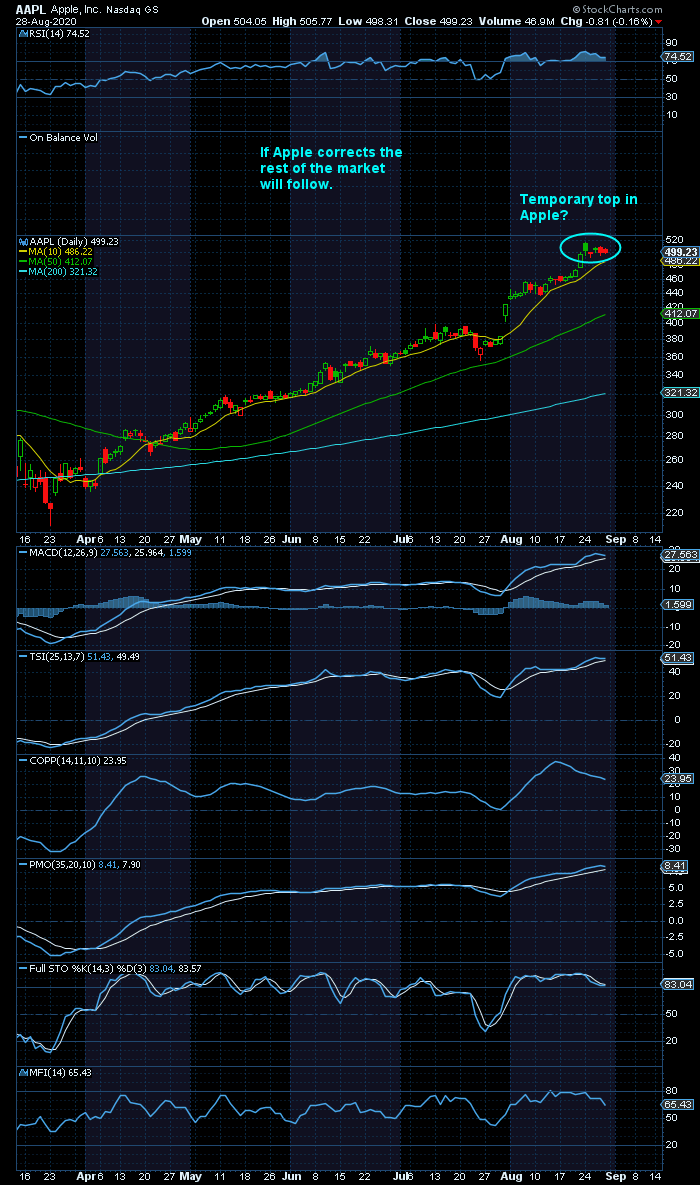Screen dimensions: 700x1185
Task: Click the 'Close 499.23' header value
Action: pyautogui.click(x=441, y=22)
